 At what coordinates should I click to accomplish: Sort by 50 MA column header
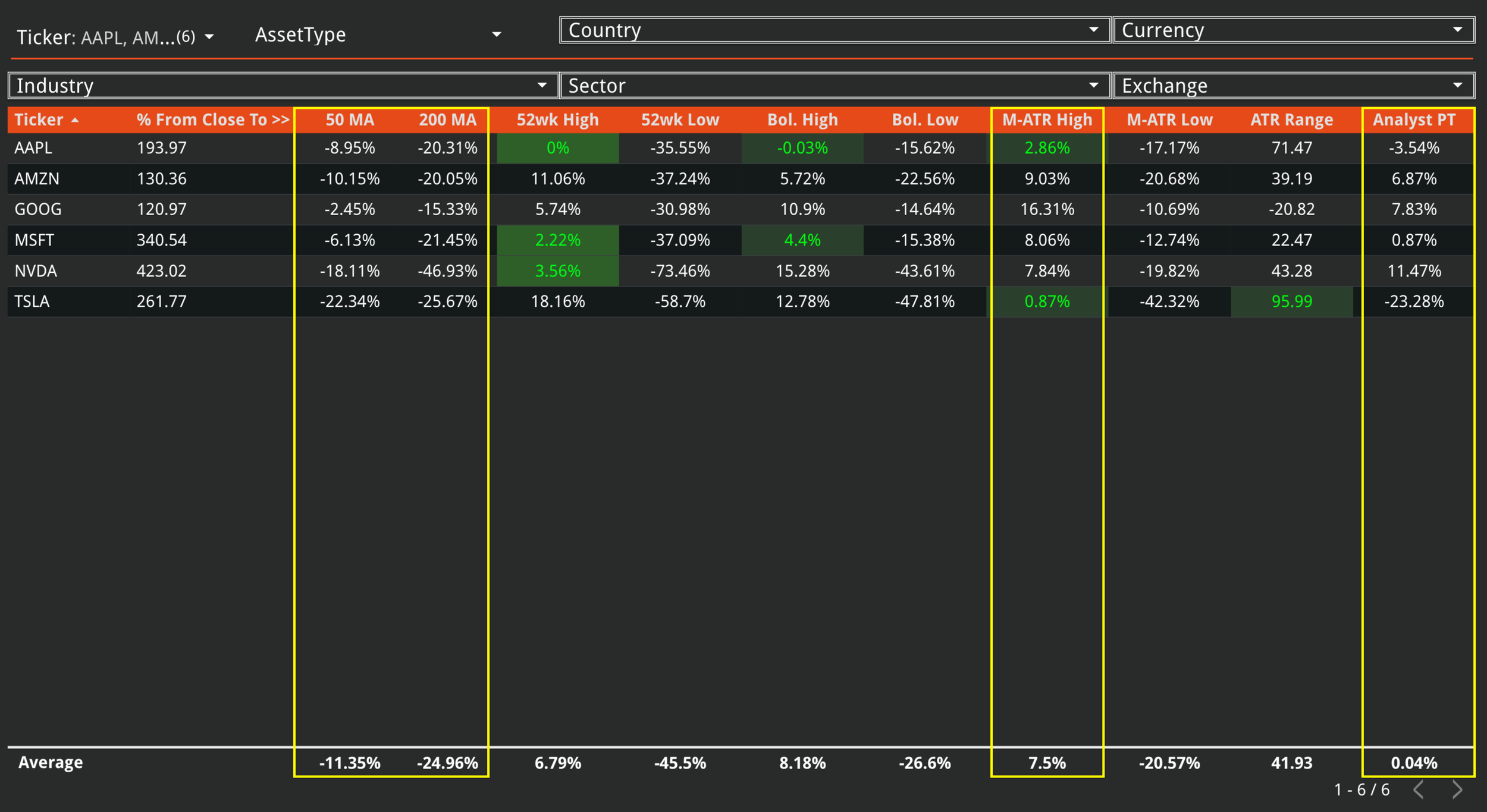pyautogui.click(x=350, y=120)
